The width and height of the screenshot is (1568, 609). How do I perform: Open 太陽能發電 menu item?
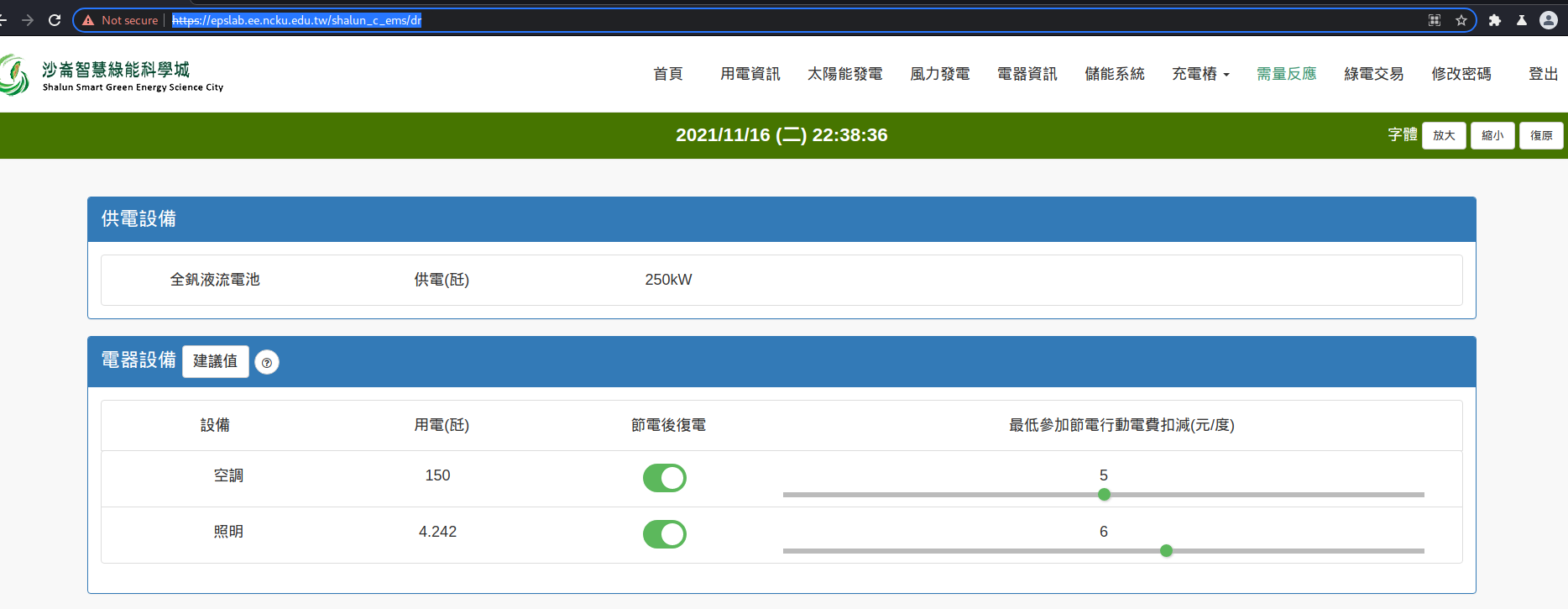tap(845, 74)
